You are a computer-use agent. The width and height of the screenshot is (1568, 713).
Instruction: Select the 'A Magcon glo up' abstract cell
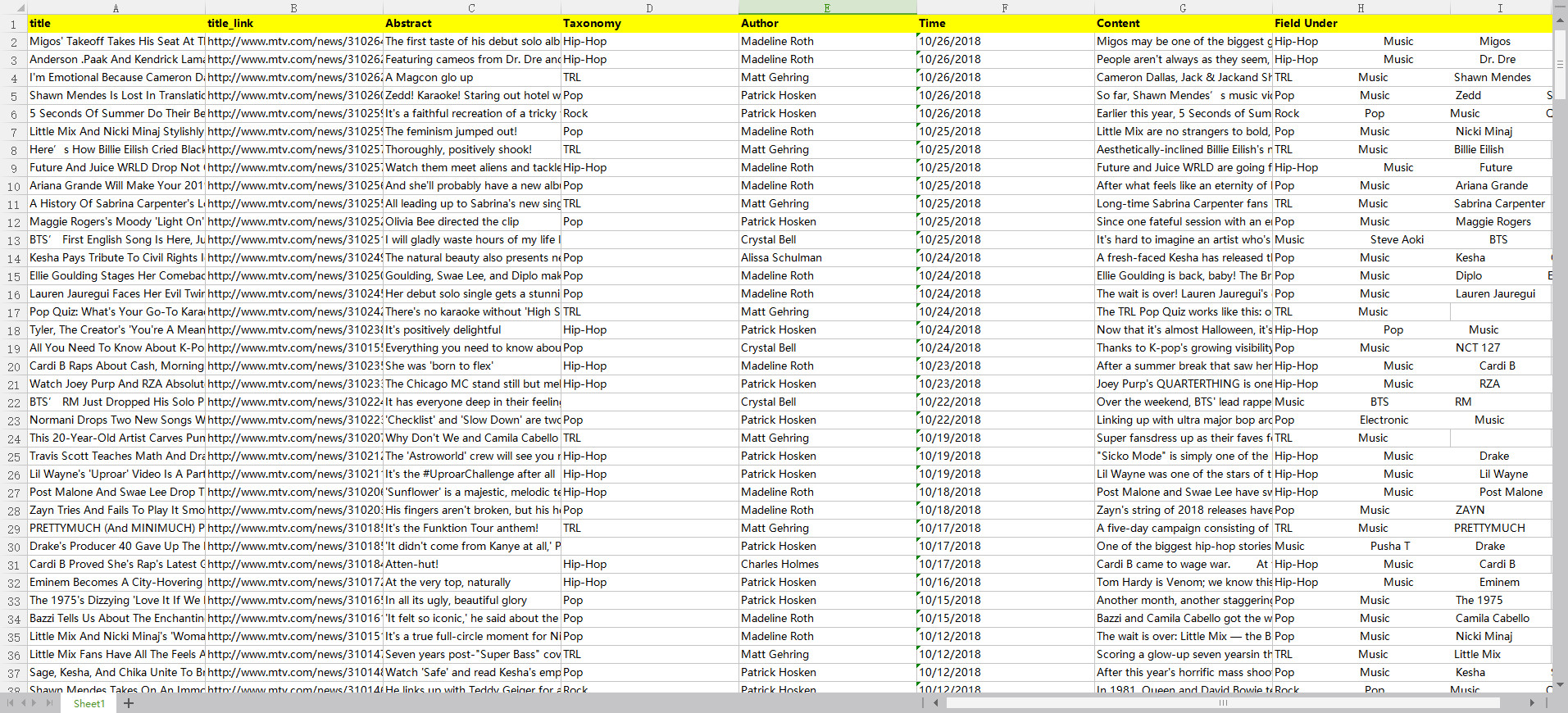point(472,78)
